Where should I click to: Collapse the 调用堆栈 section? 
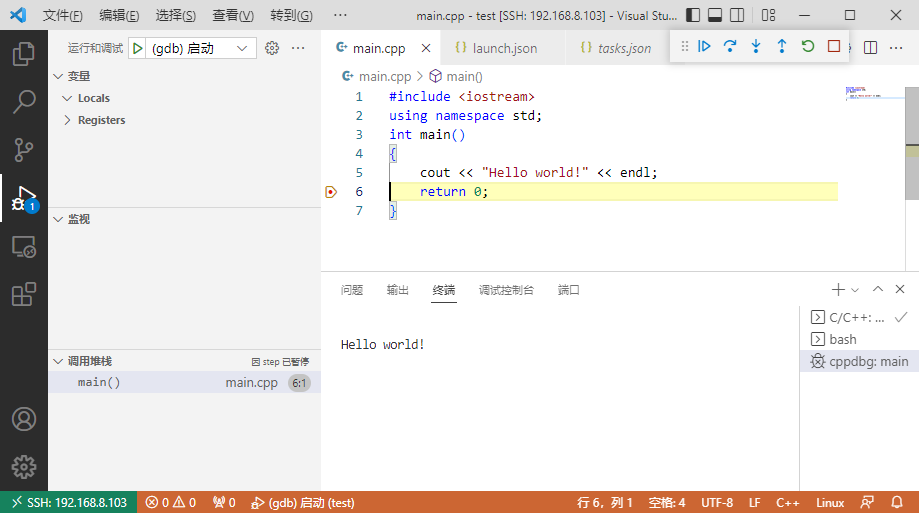click(x=58, y=361)
